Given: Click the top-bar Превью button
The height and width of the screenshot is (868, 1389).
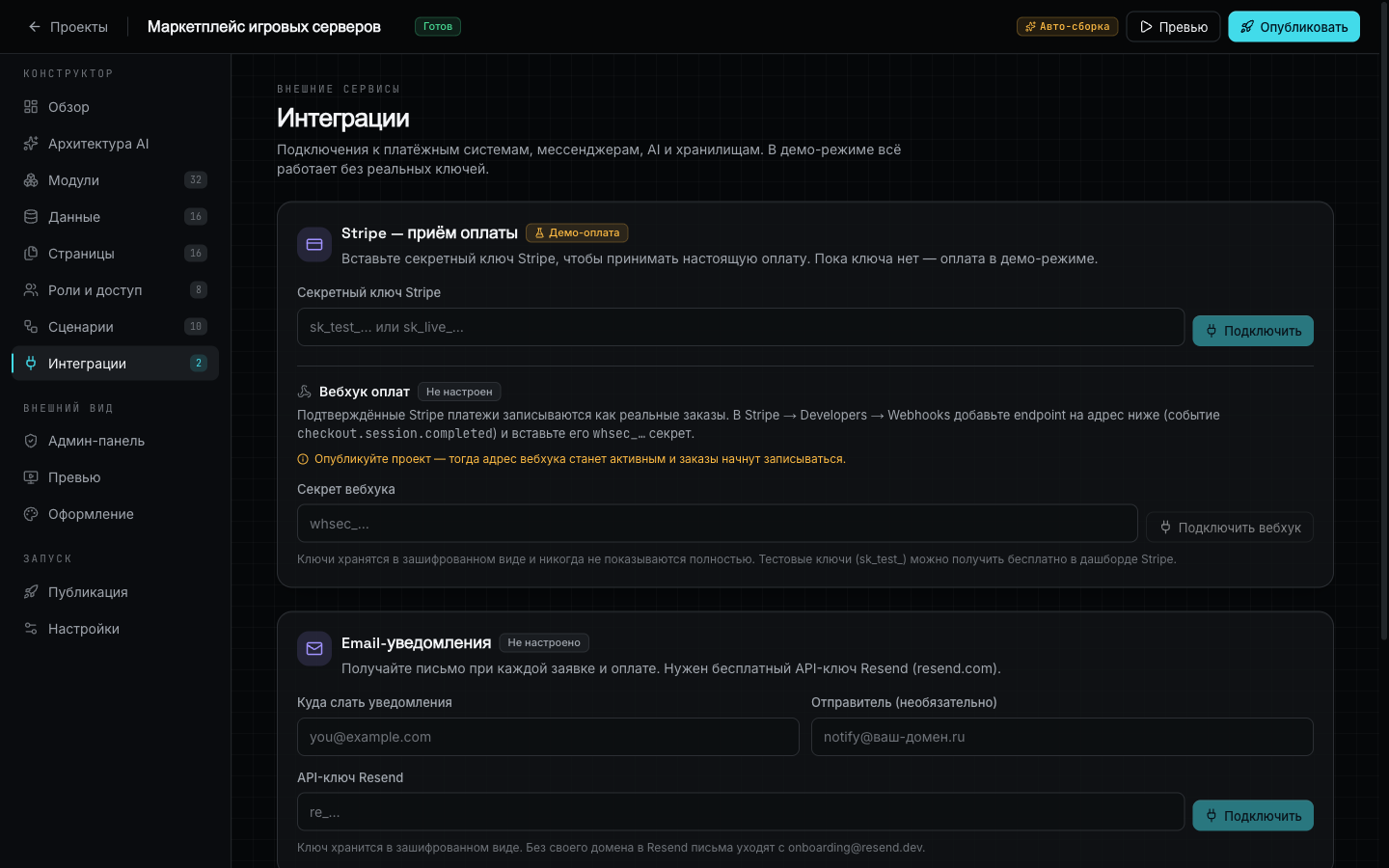Looking at the screenshot, I should coord(1173,27).
